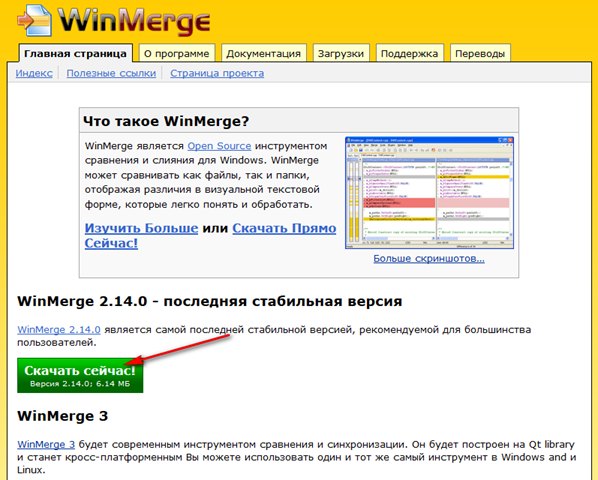Click the Изучить Больше link
Image resolution: width=598 pixels, height=480 pixels.
(x=141, y=228)
